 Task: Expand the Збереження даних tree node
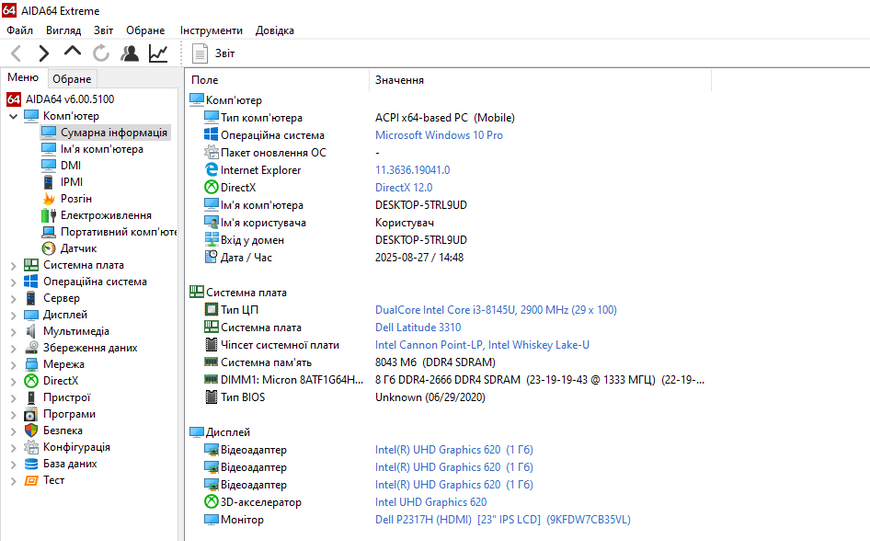[x=13, y=348]
